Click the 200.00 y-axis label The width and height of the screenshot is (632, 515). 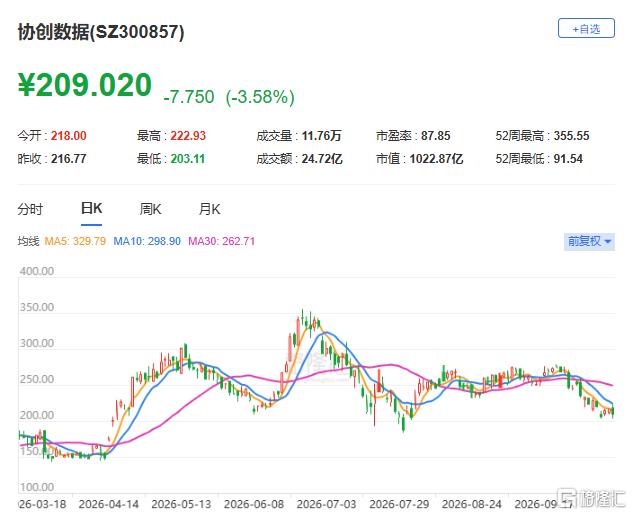point(37,415)
